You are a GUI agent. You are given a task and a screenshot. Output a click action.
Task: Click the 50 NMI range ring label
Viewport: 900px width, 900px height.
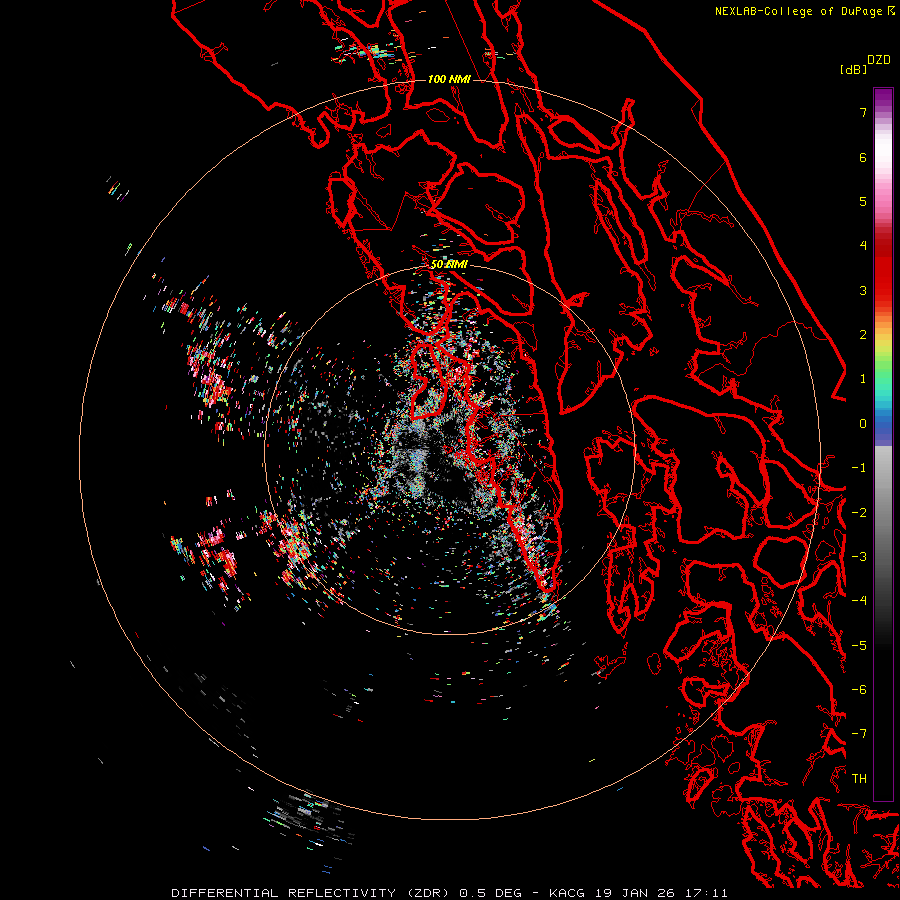(449, 265)
